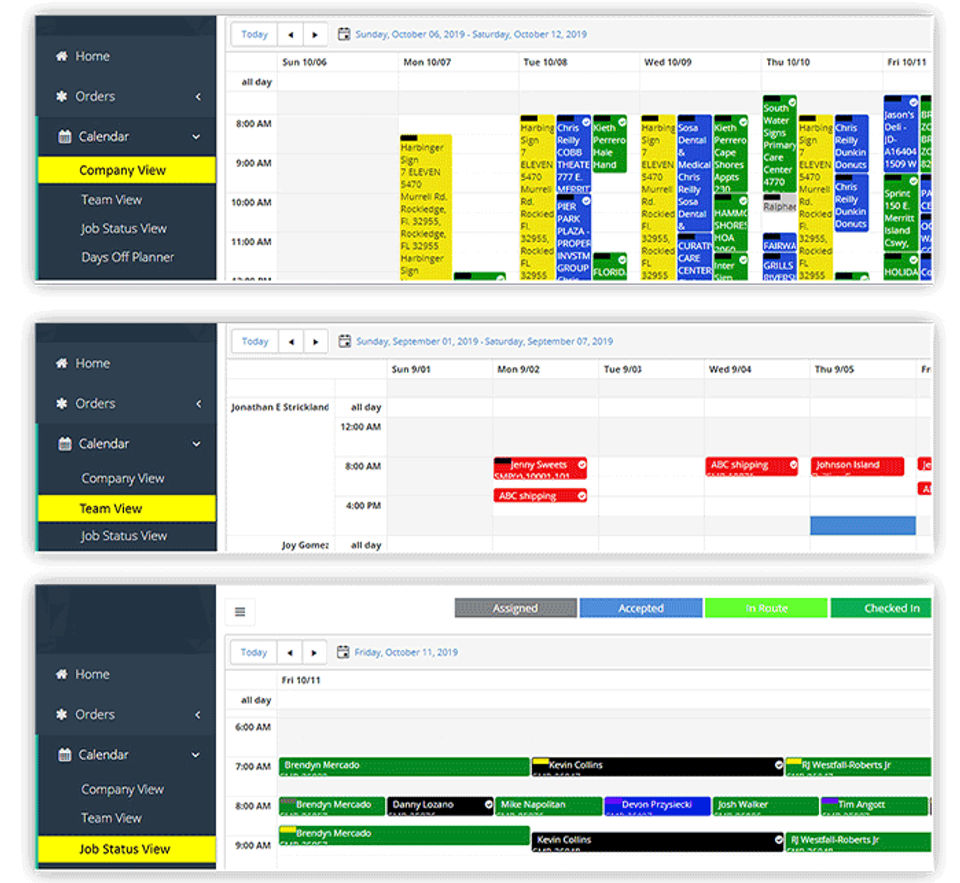This screenshot has height=883, width=960.
Task: Toggle check circle on Danny Lozano job
Action: tap(489, 805)
